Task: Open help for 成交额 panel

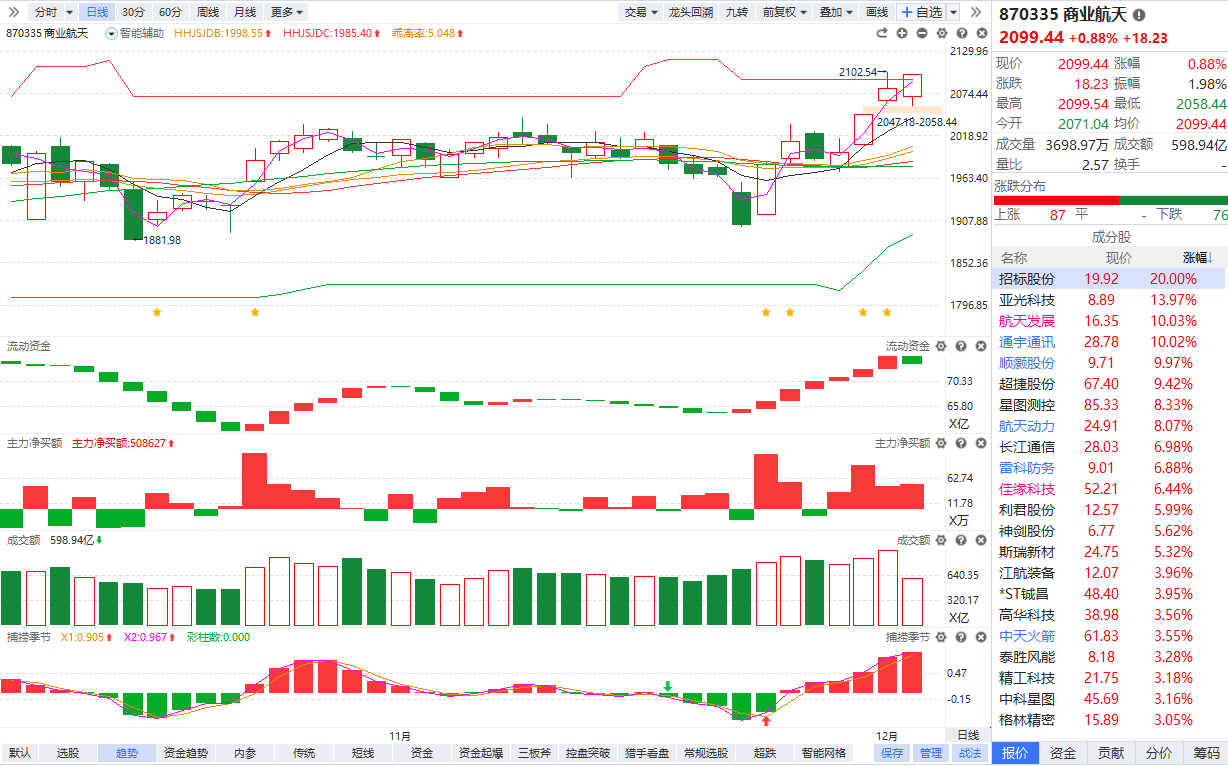Action: pyautogui.click(x=960, y=540)
